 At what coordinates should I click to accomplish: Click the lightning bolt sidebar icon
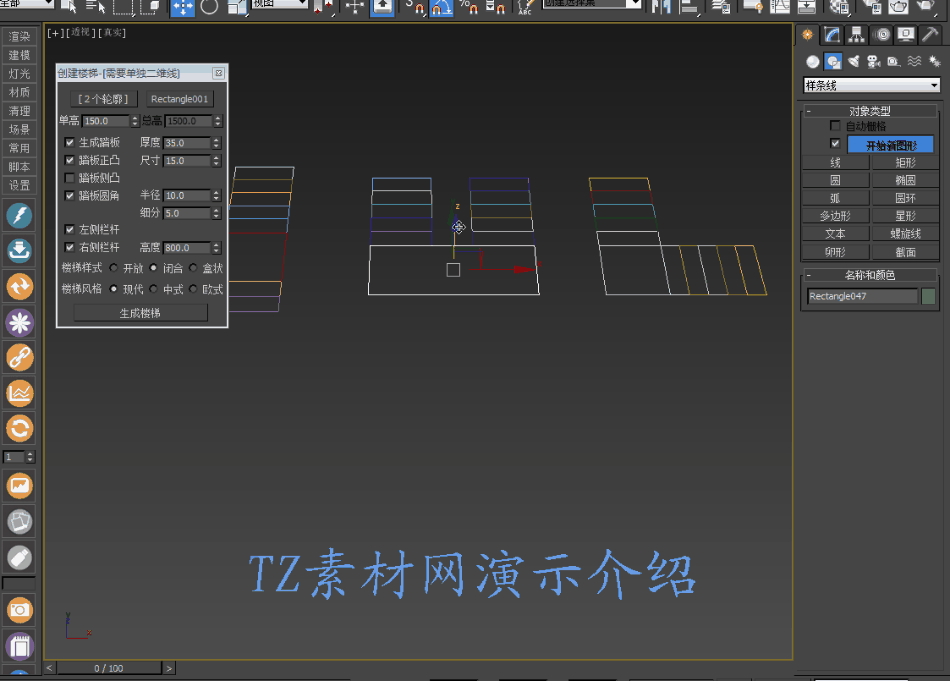click(20, 216)
